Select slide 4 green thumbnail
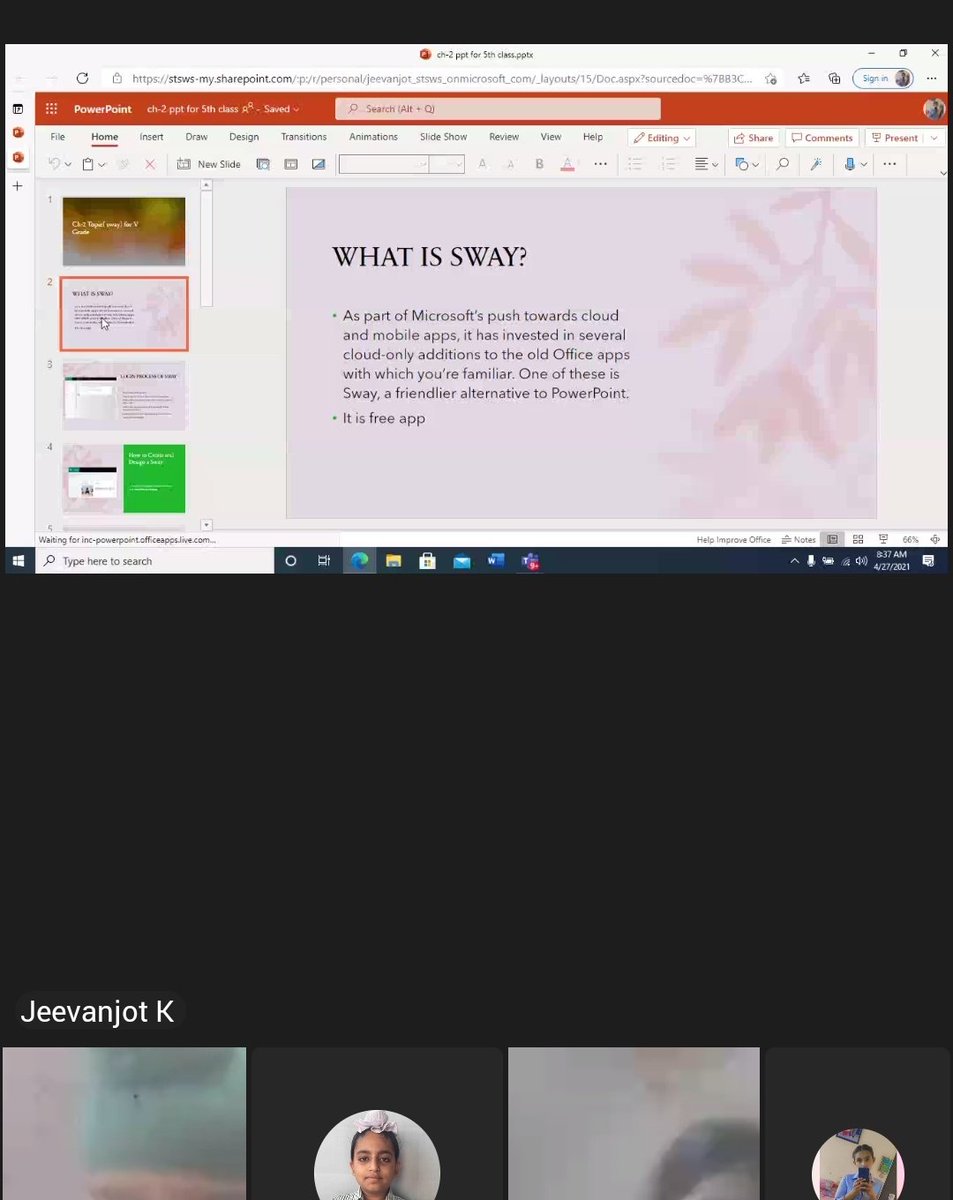 coord(124,478)
